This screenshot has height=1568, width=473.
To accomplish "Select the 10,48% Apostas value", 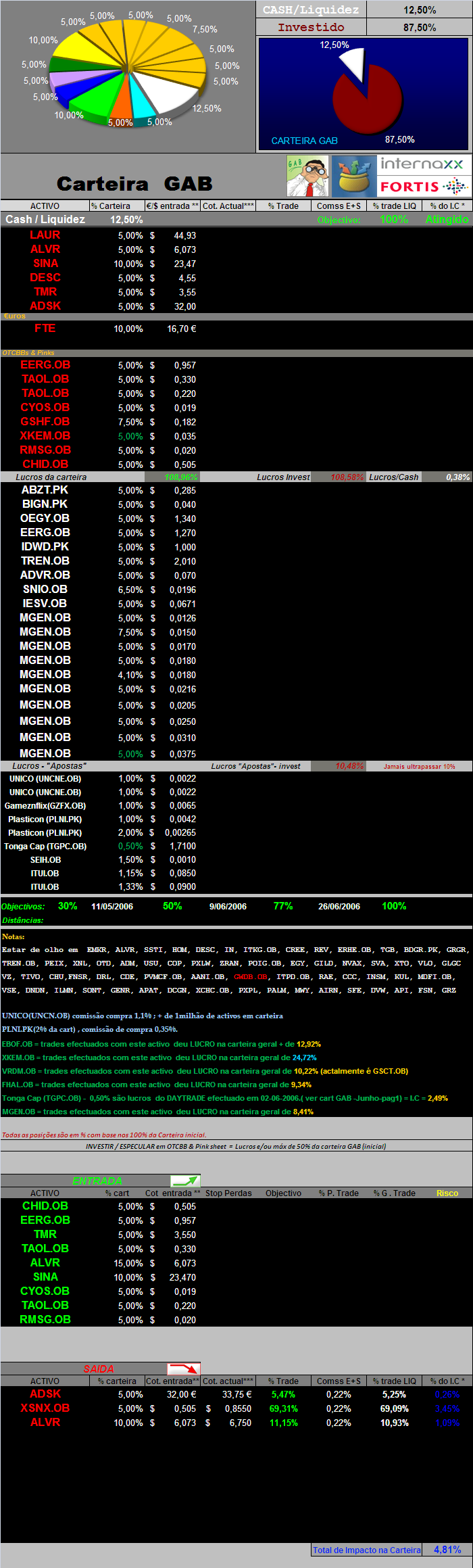I will [x=349, y=765].
